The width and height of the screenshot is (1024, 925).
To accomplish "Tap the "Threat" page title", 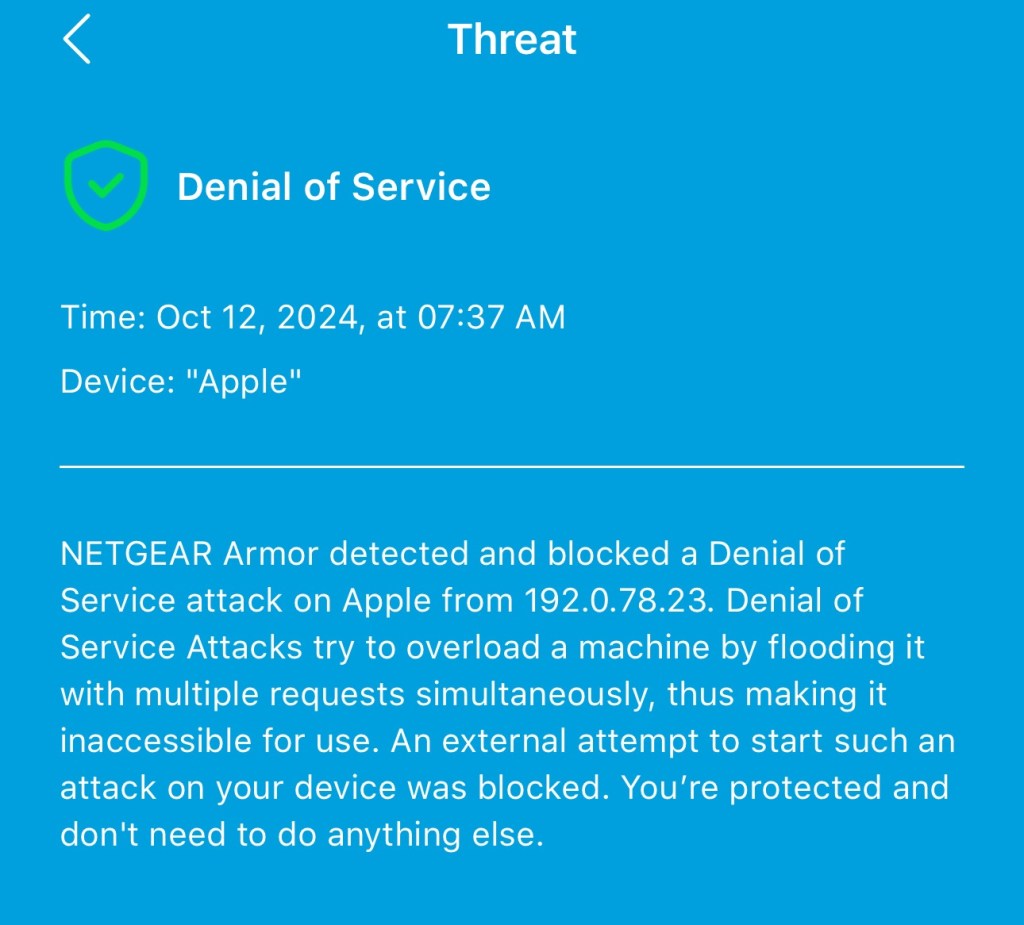I will pyautogui.click(x=512, y=40).
